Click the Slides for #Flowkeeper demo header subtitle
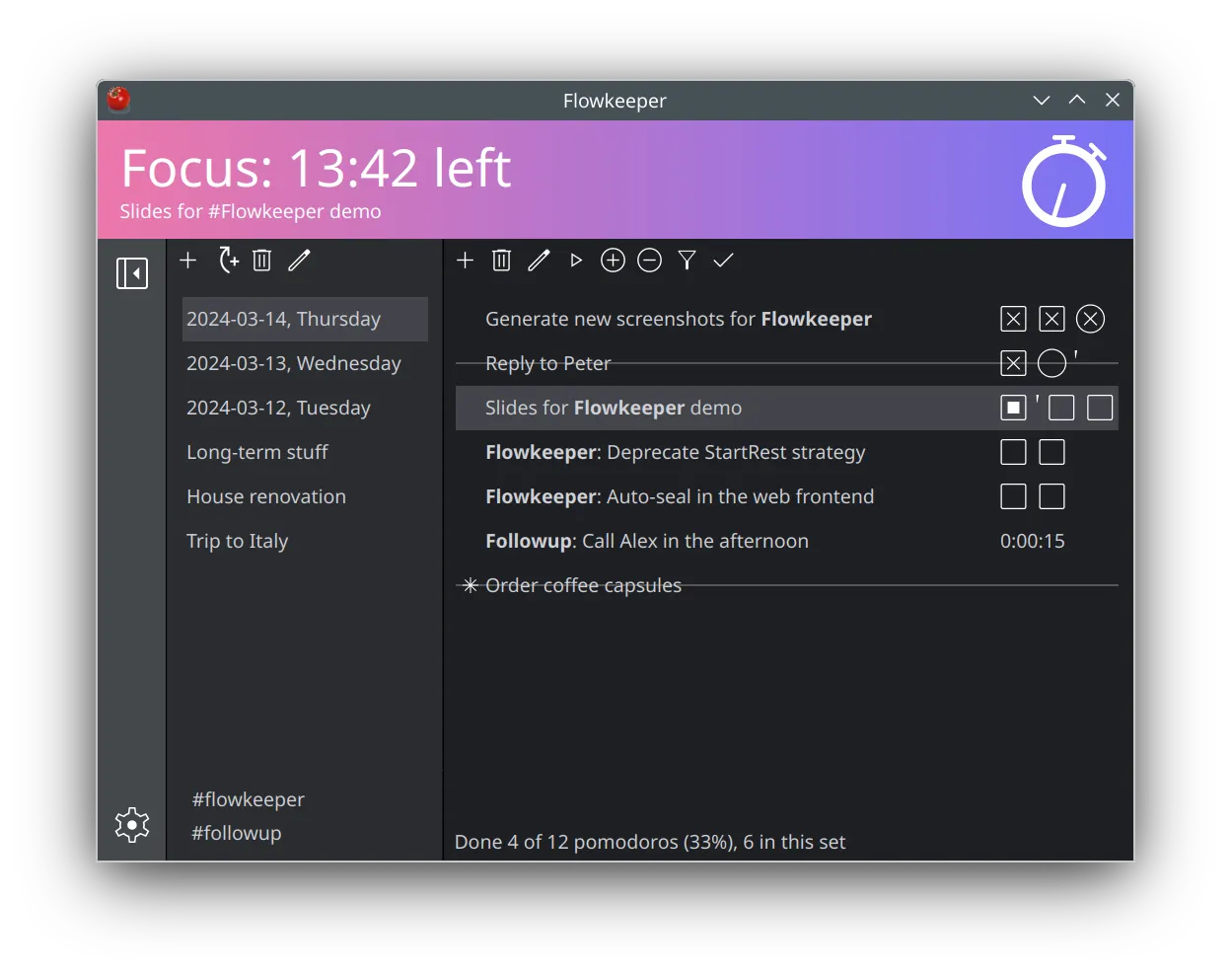1232x976 pixels. tap(251, 211)
